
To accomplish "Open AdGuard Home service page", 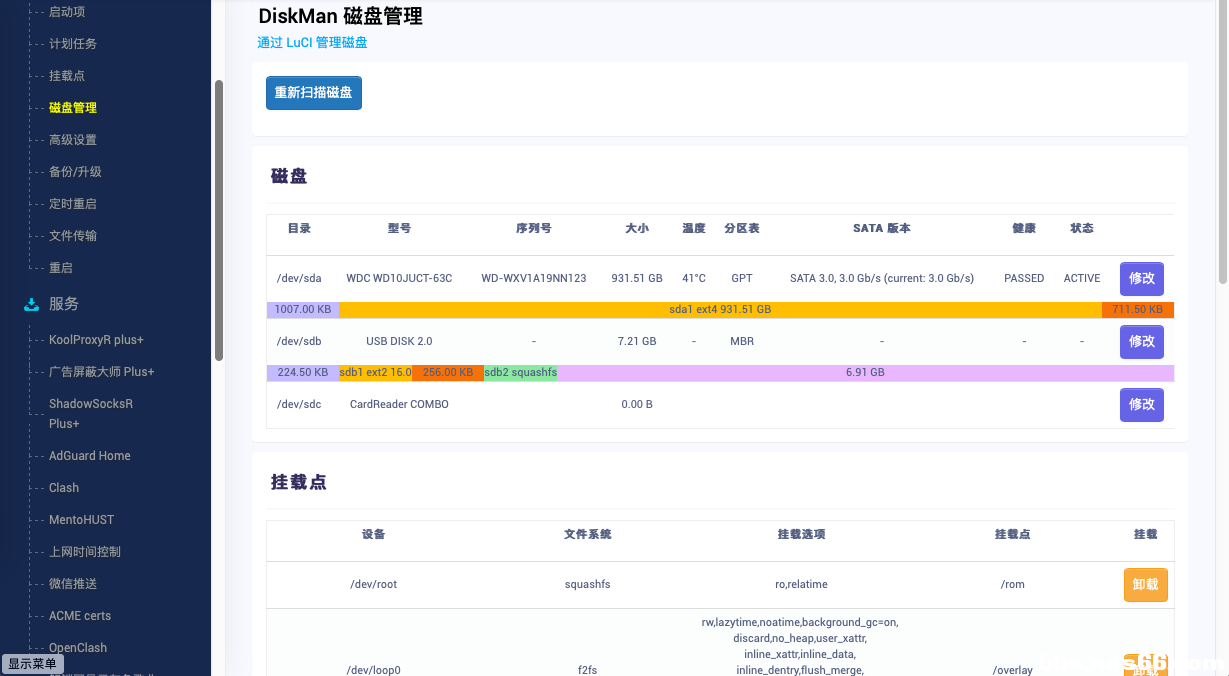I will (90, 456).
